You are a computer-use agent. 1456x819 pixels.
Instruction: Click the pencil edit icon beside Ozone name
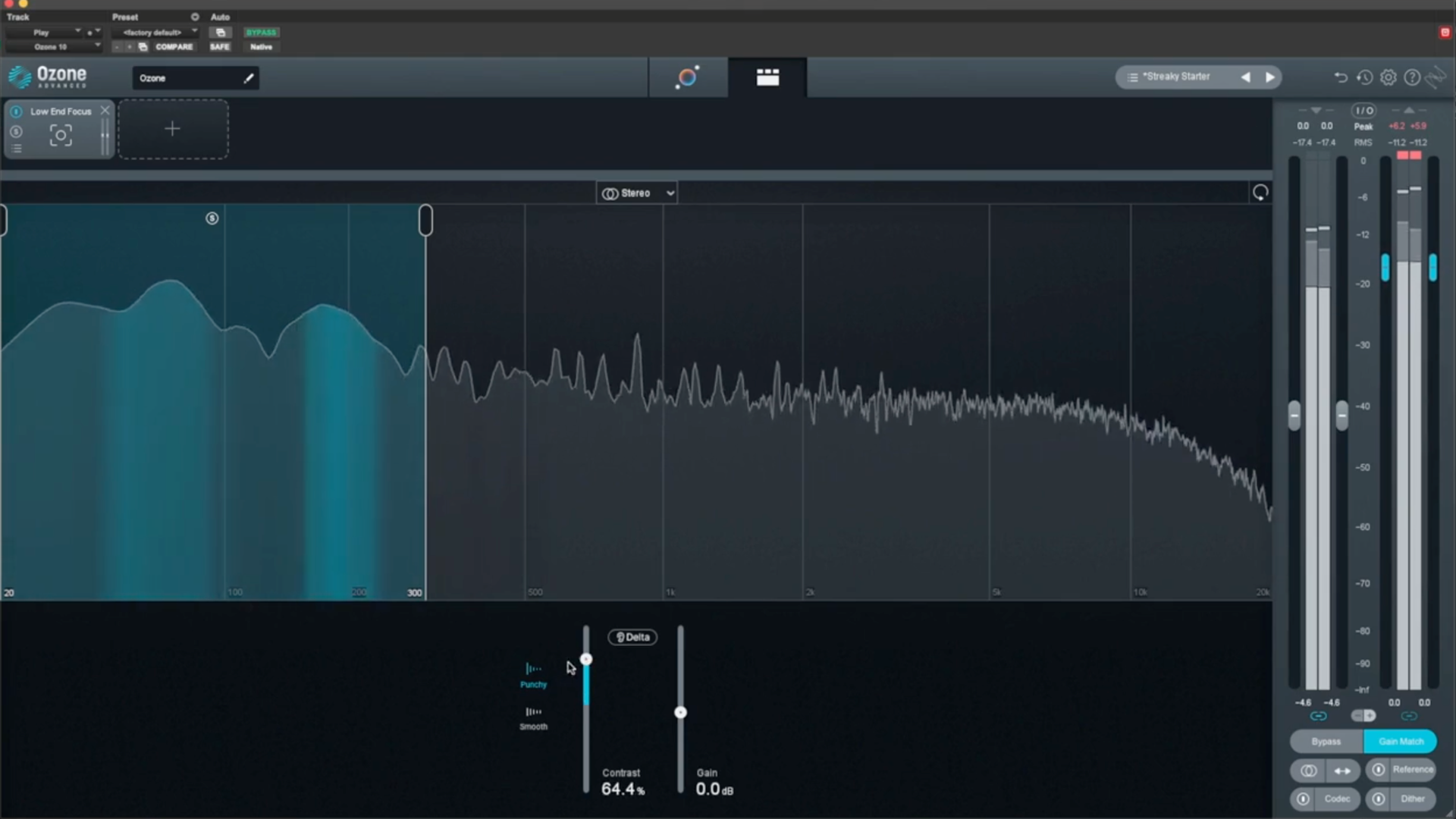[x=248, y=78]
